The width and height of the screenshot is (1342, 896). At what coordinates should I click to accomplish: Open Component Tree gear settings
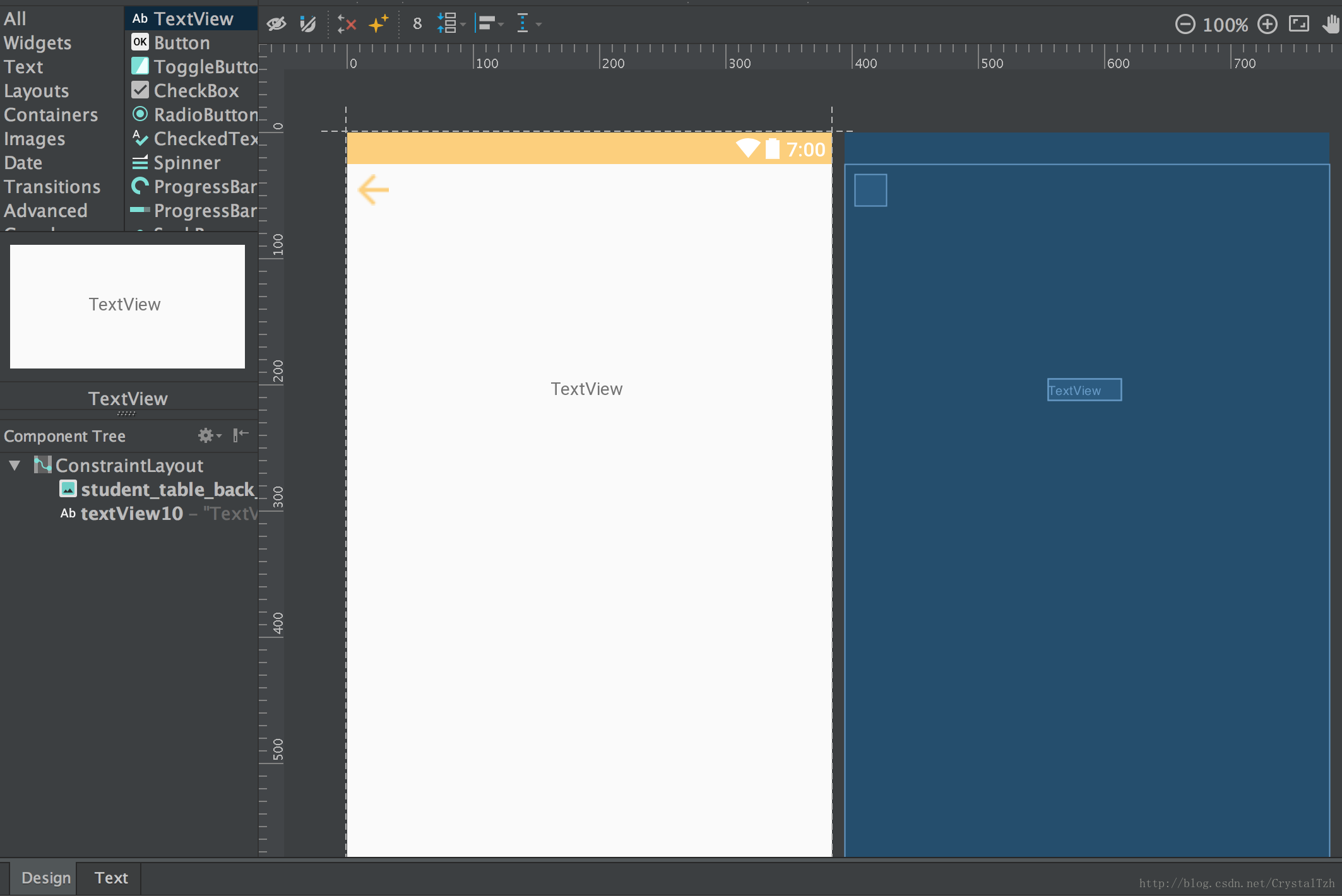click(210, 435)
